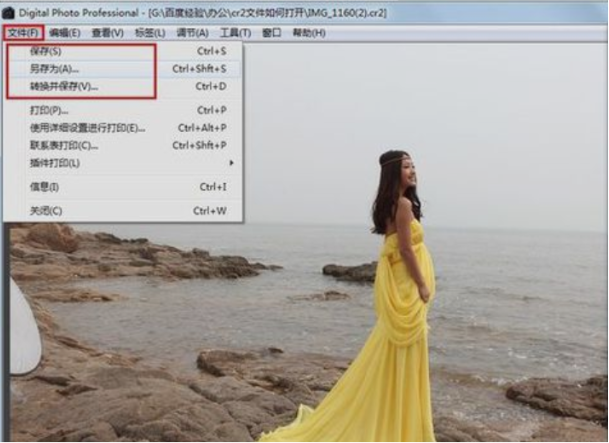Screen dimensions: 609x443
Task: Choose 保存(S) from the file menu
Action: (x=124, y=51)
